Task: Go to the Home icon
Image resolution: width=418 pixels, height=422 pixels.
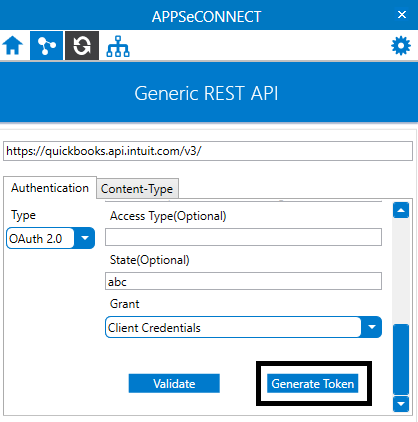Action: (x=13, y=45)
